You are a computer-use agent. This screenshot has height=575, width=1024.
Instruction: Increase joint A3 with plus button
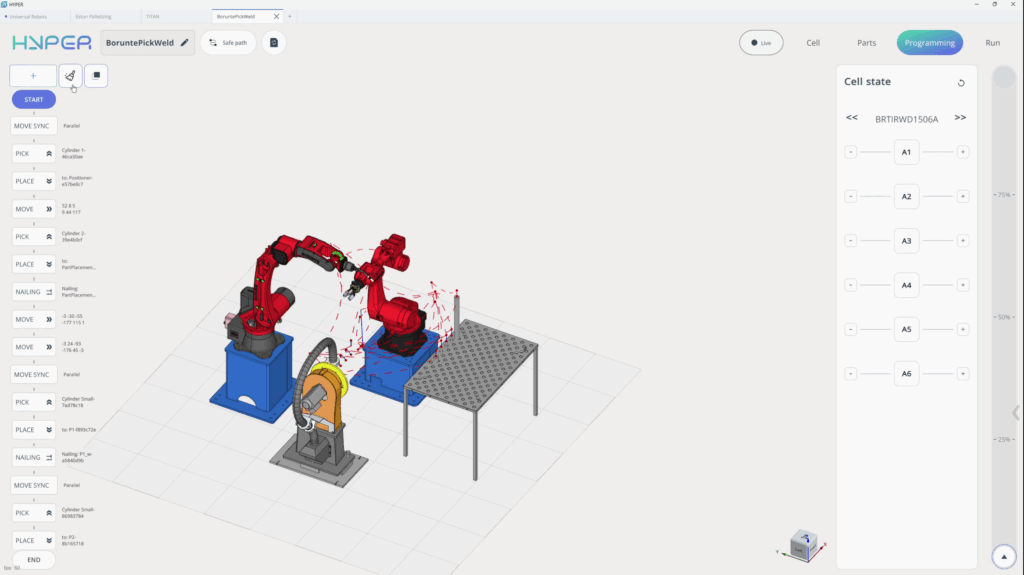click(x=963, y=240)
